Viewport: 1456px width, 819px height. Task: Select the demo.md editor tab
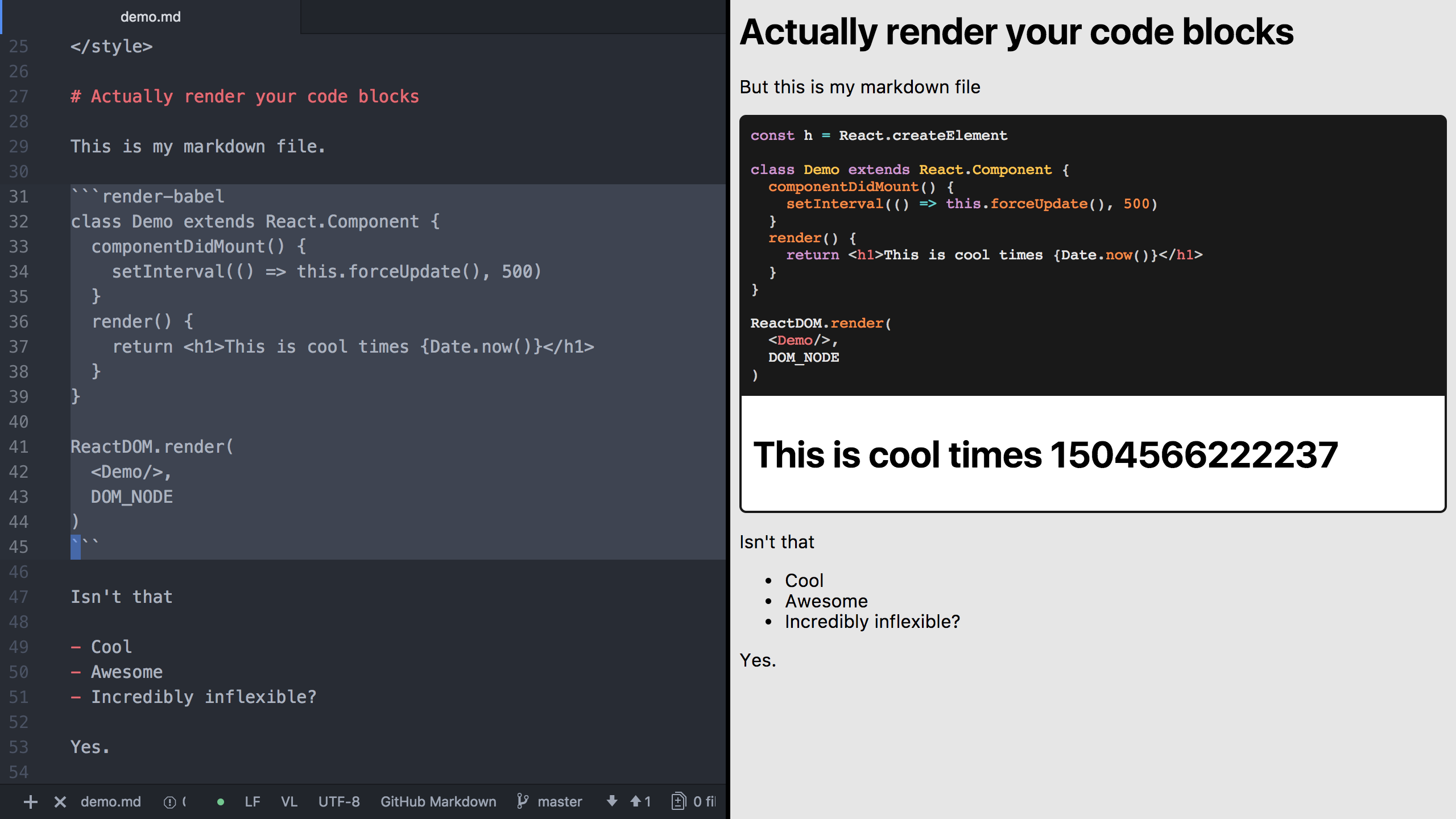(x=150, y=16)
